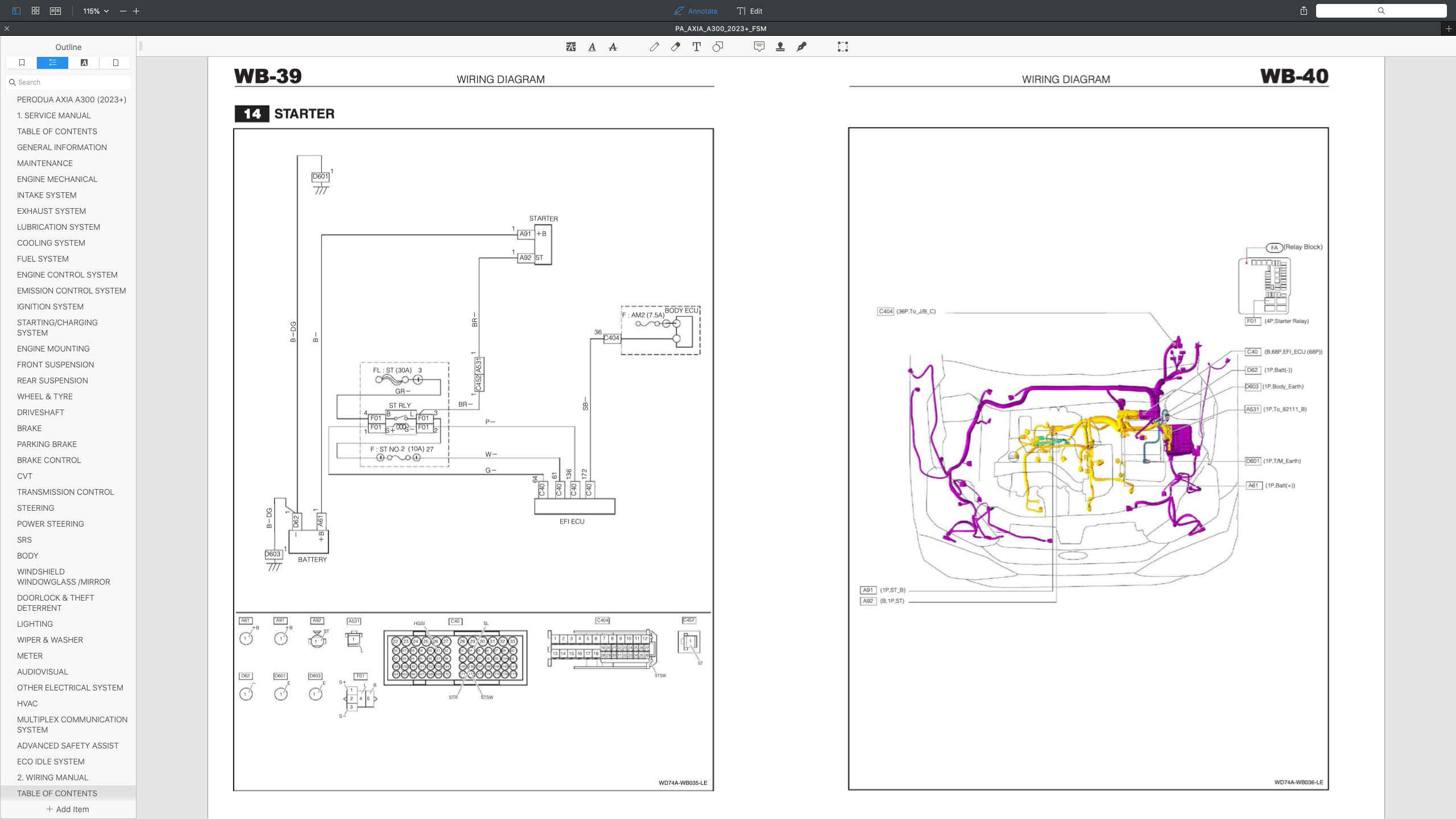Activate the Selection tool
Screen dimensions: 1456x819
(x=843, y=47)
